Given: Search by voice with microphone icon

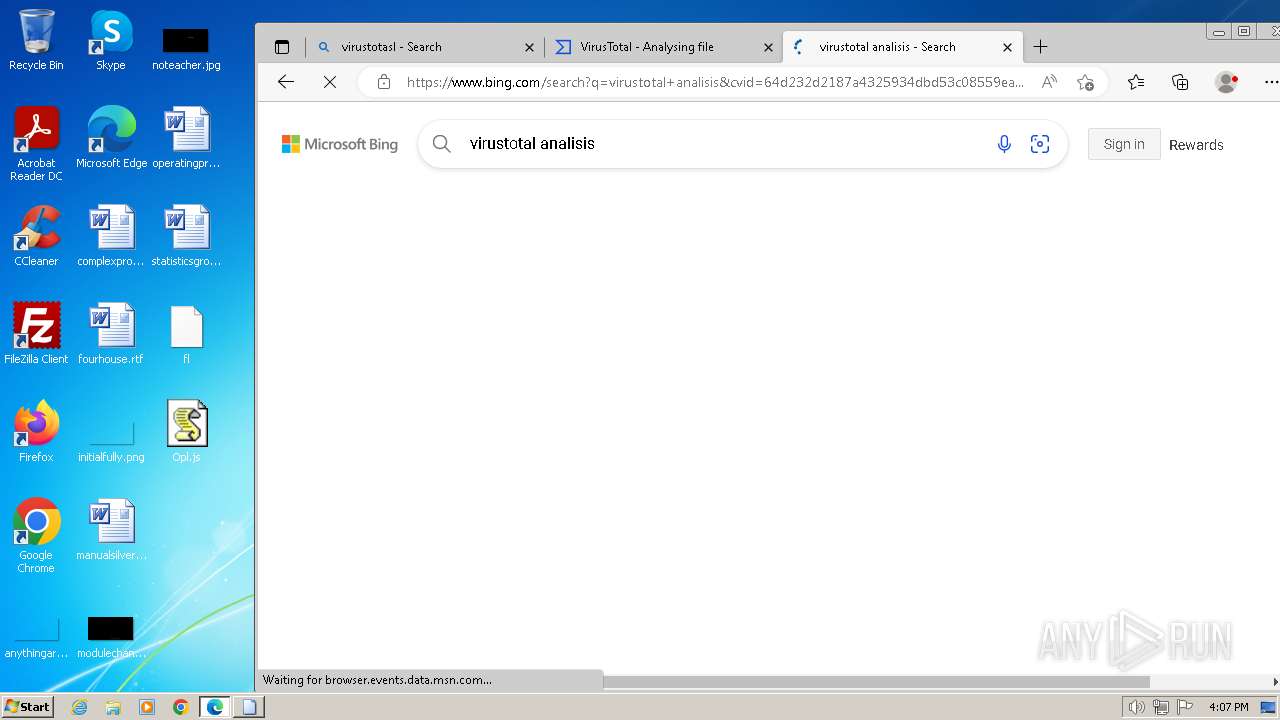Looking at the screenshot, I should (x=1004, y=144).
